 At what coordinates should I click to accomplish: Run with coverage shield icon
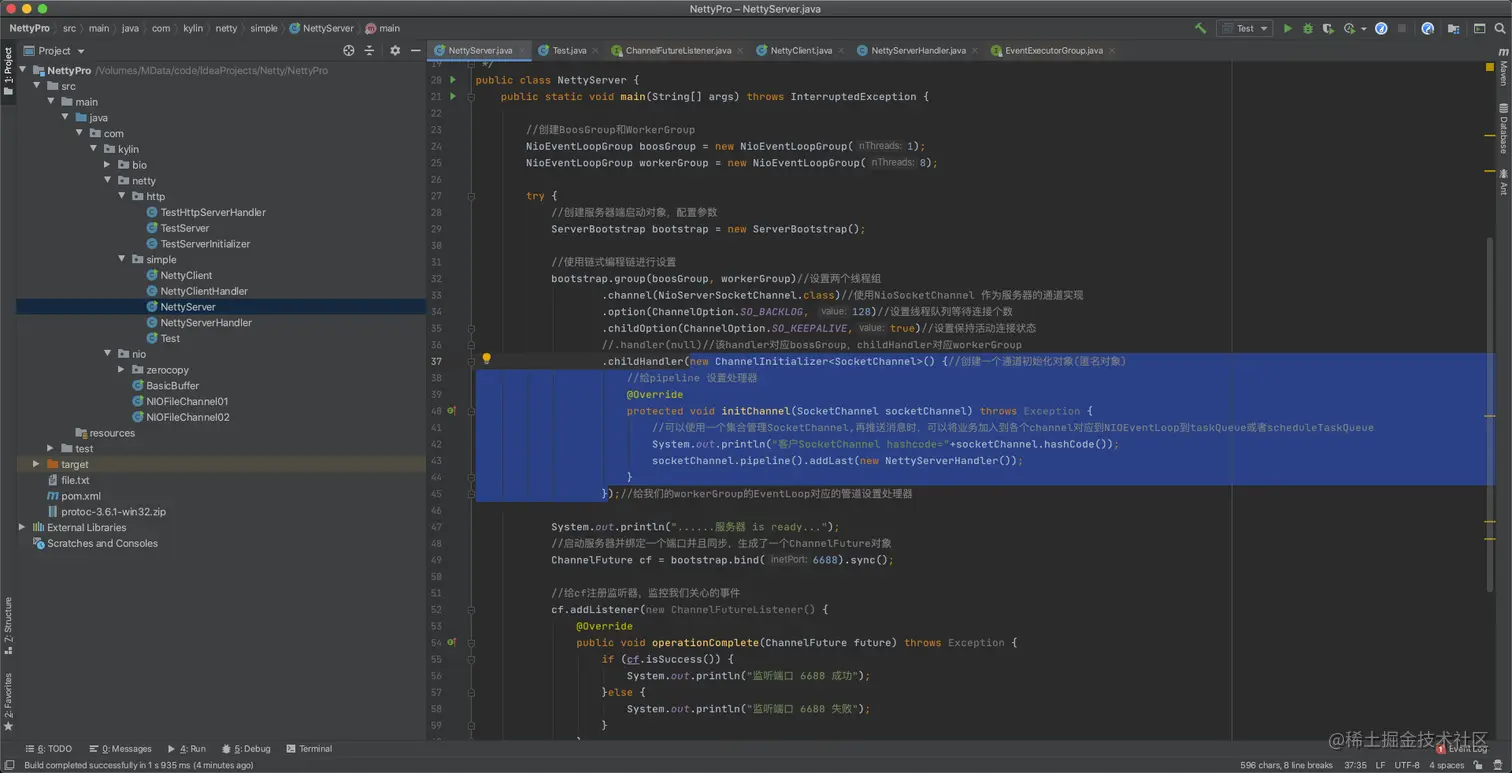point(1329,28)
